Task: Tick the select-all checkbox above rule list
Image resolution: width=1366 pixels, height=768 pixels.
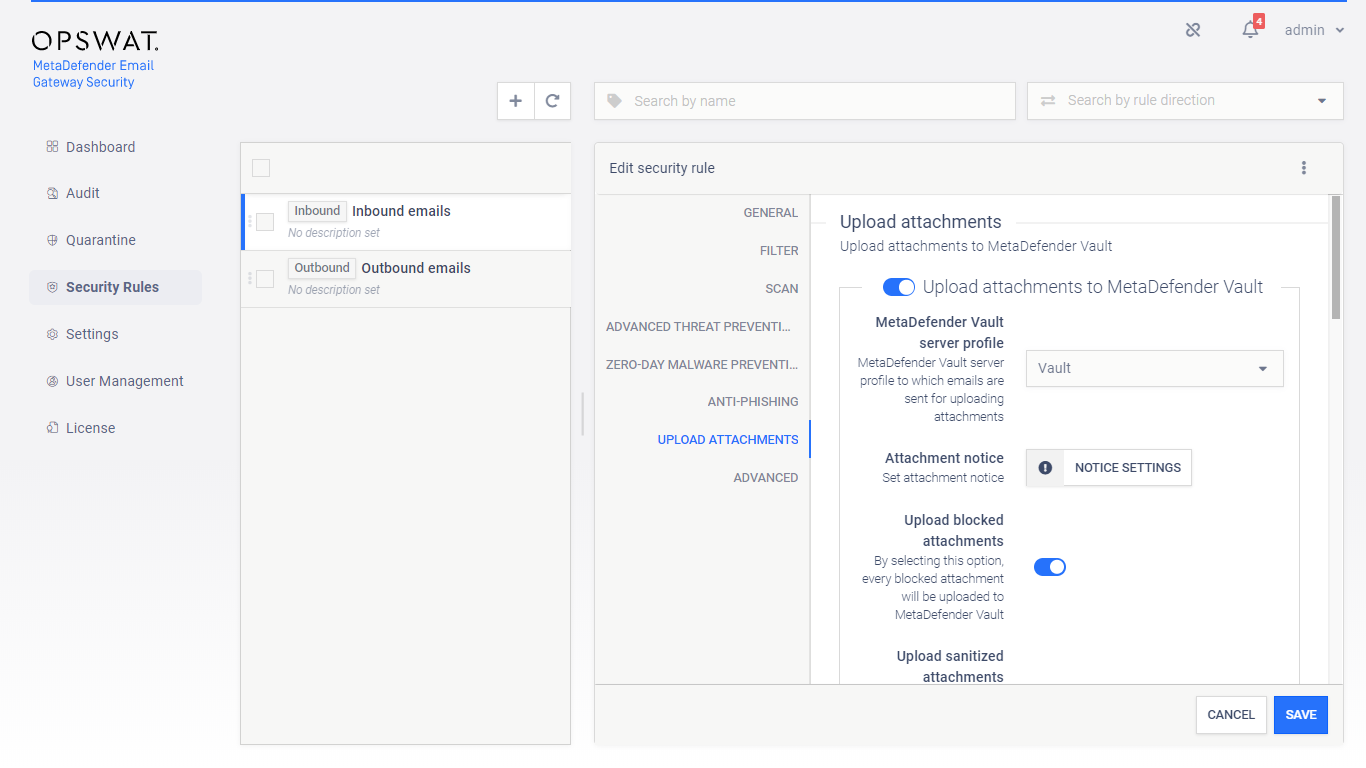Action: (x=261, y=168)
